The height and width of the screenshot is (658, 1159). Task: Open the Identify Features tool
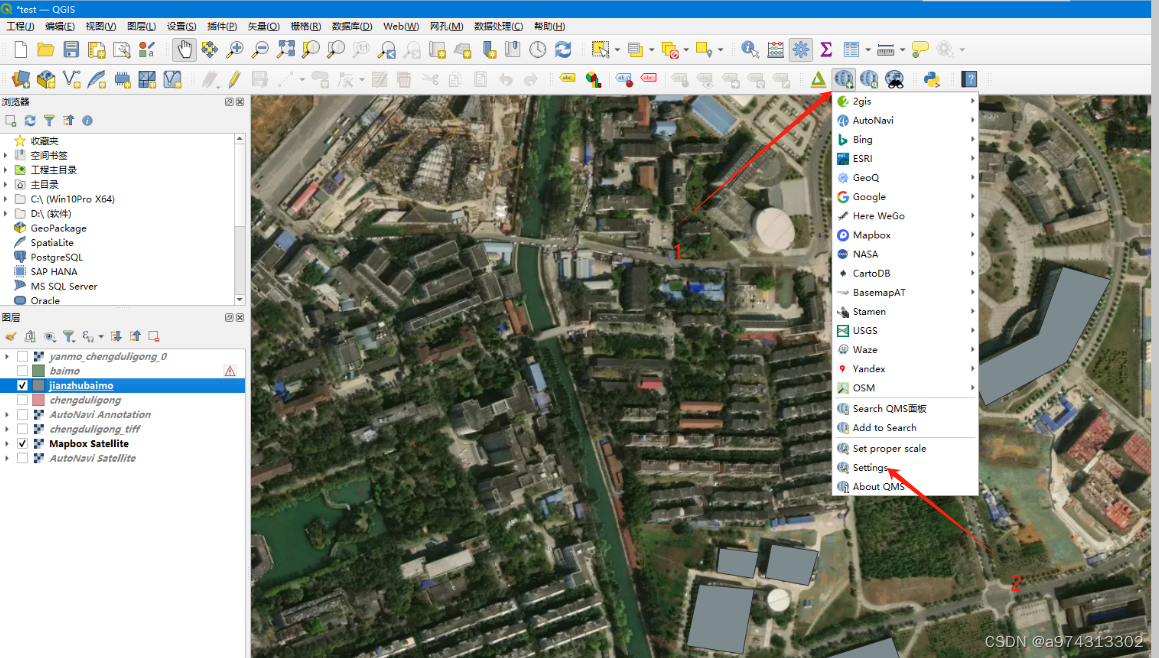pyautogui.click(x=747, y=48)
